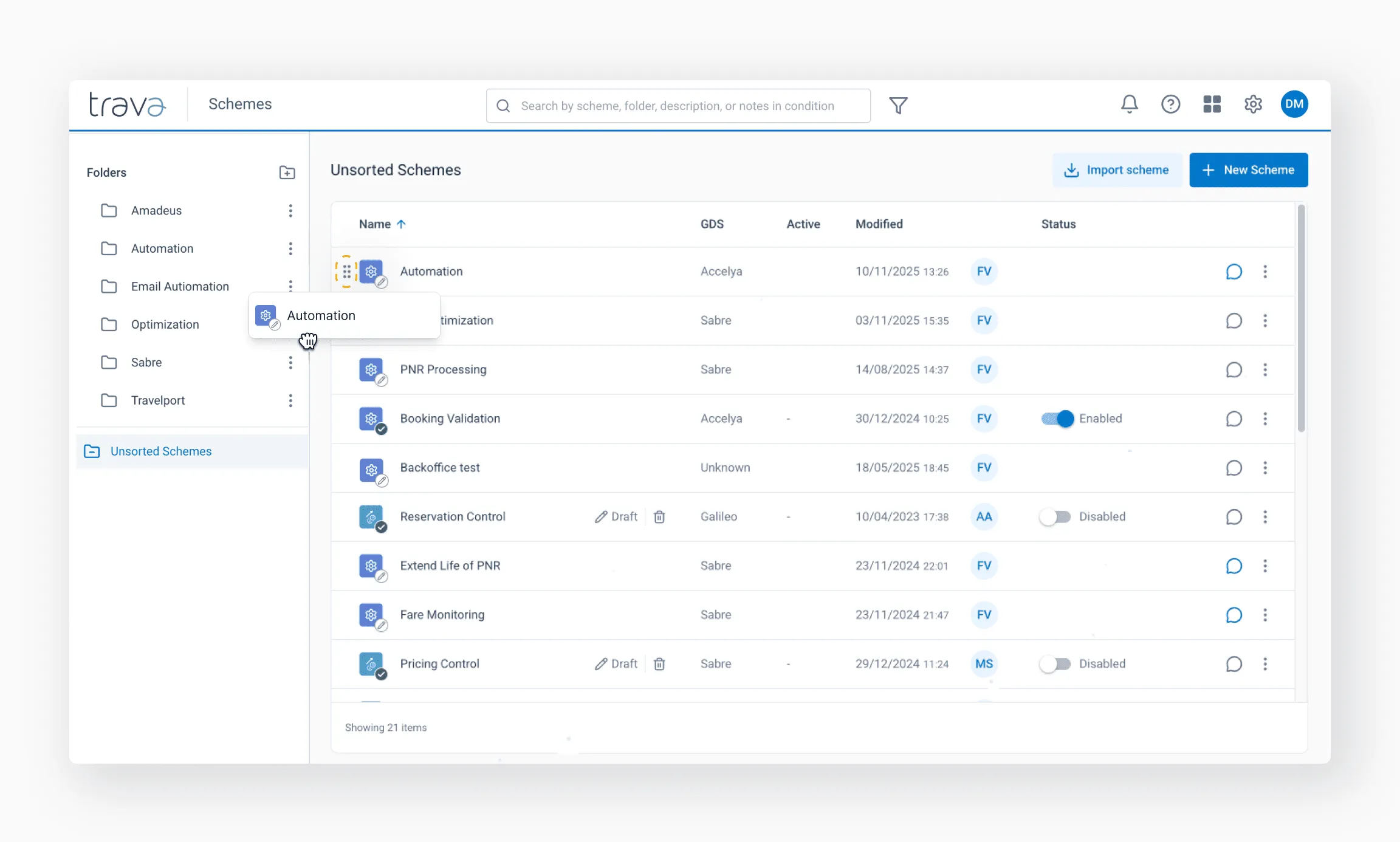Image resolution: width=1400 pixels, height=842 pixels.
Task: Open options menu for Amadeus folder
Action: 290,211
